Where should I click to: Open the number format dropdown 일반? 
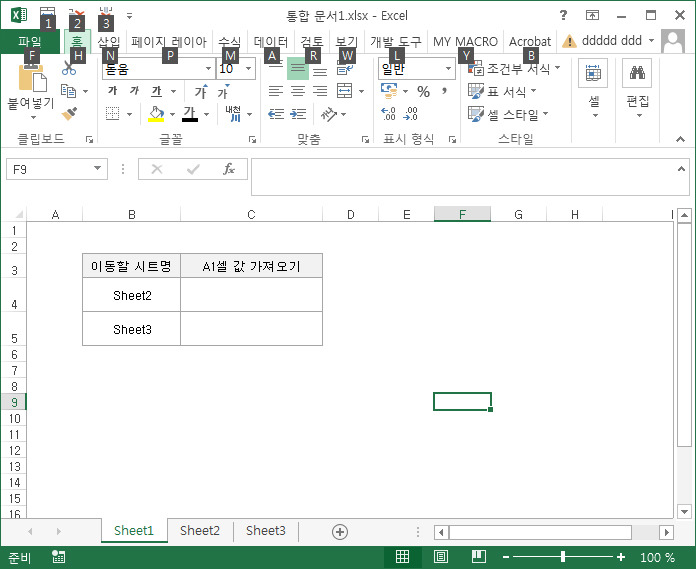(x=448, y=69)
